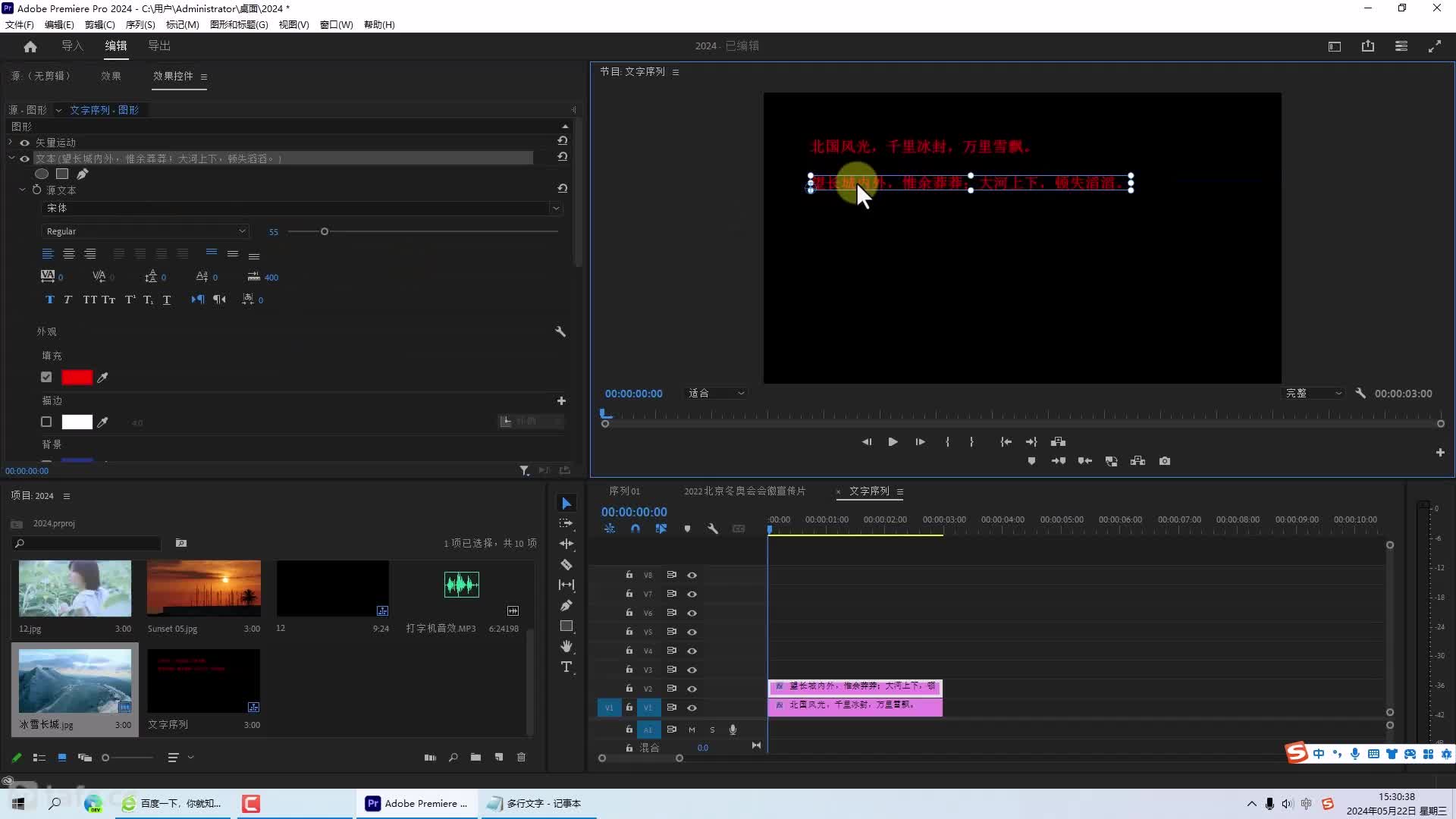The width and height of the screenshot is (1456, 819).
Task: Select the Slip tool
Action: (x=566, y=585)
